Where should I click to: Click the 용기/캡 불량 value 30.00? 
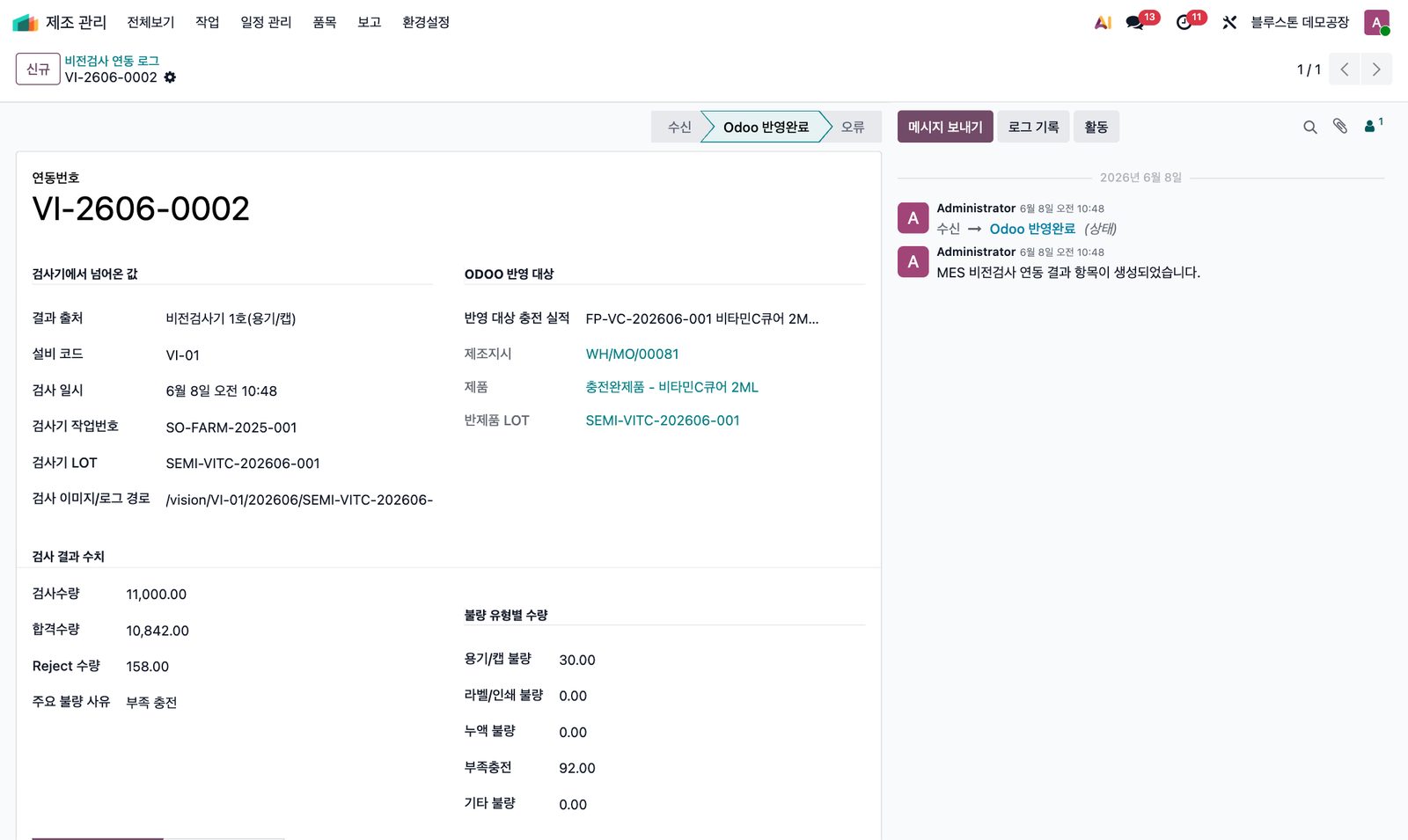577,660
